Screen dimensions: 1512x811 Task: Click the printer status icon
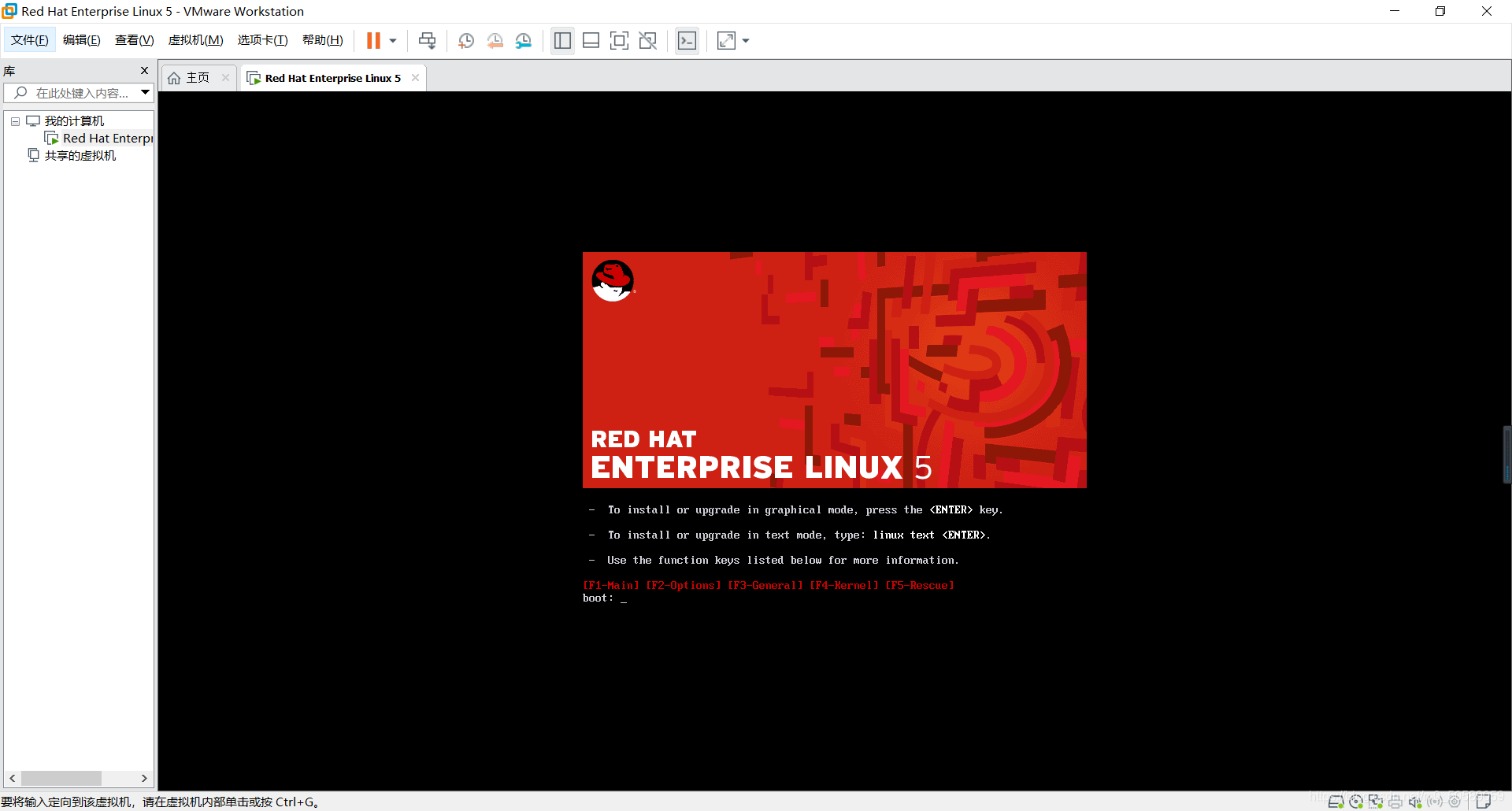tap(1395, 802)
